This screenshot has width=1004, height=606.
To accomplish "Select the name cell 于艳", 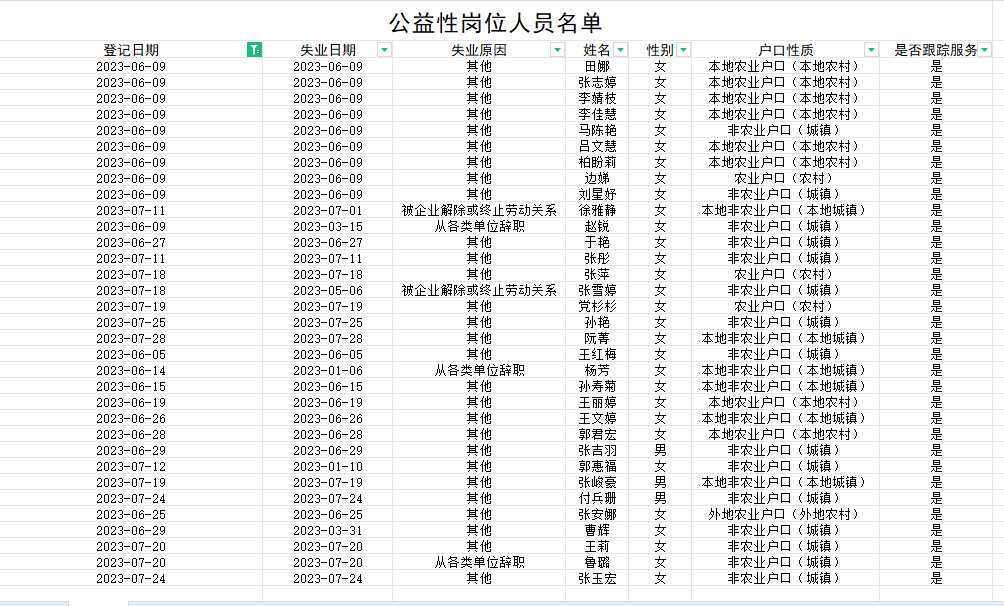I will coord(597,243).
